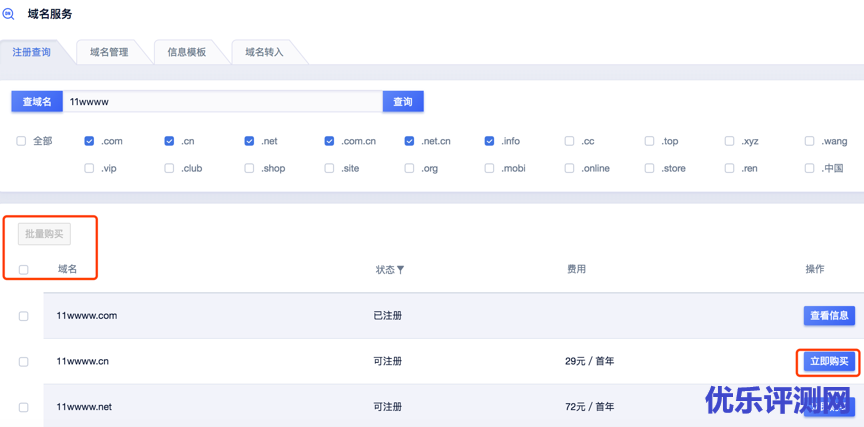Check the 全部 select-all suffix checkbox
864x427 pixels.
21,142
